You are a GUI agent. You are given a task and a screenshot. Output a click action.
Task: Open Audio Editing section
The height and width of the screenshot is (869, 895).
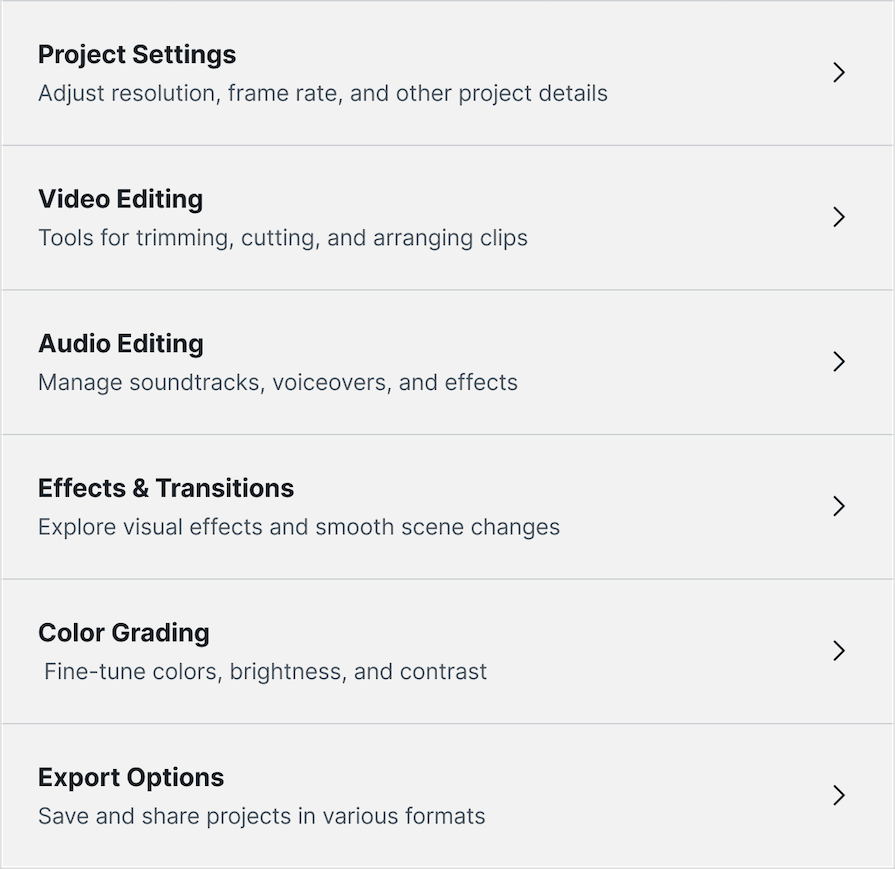point(447,361)
